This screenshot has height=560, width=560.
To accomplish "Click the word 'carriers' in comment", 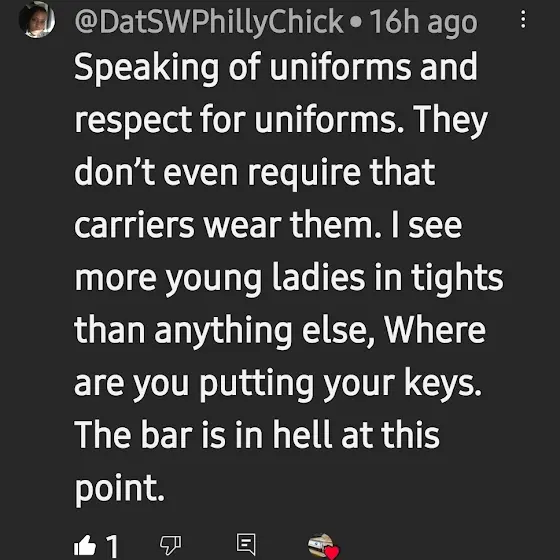I will pyautogui.click(x=134, y=225).
